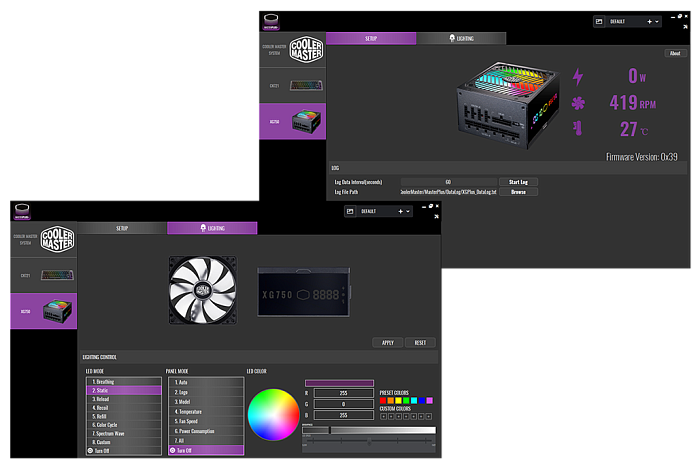Click the R value field
Image resolution: width=700 pixels, height=476 pixels.
point(344,393)
